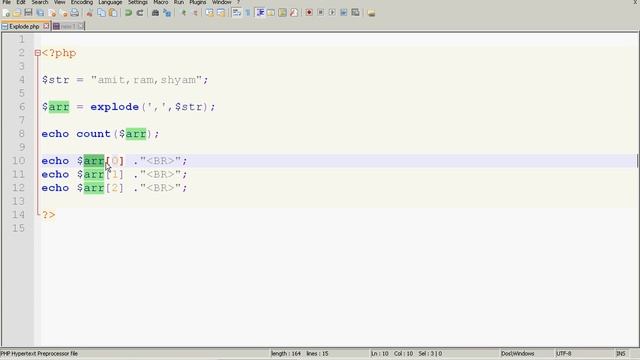Close the new 1 tab
Image resolution: width=640 pixels, height=360 pixels.
80,27
